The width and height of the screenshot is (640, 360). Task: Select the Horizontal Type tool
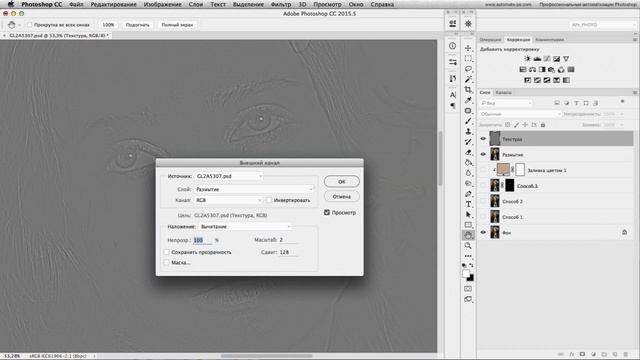tap(468, 204)
